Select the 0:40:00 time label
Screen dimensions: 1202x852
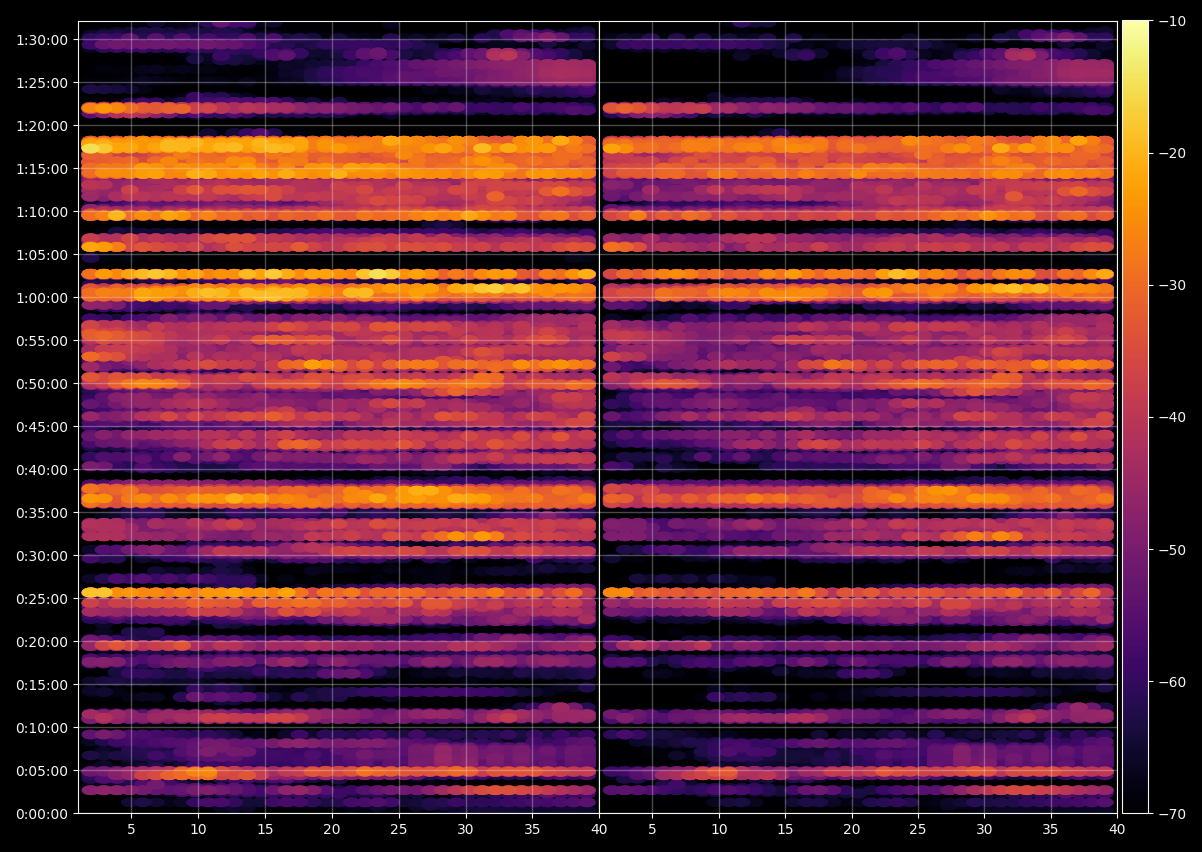pyautogui.click(x=42, y=470)
